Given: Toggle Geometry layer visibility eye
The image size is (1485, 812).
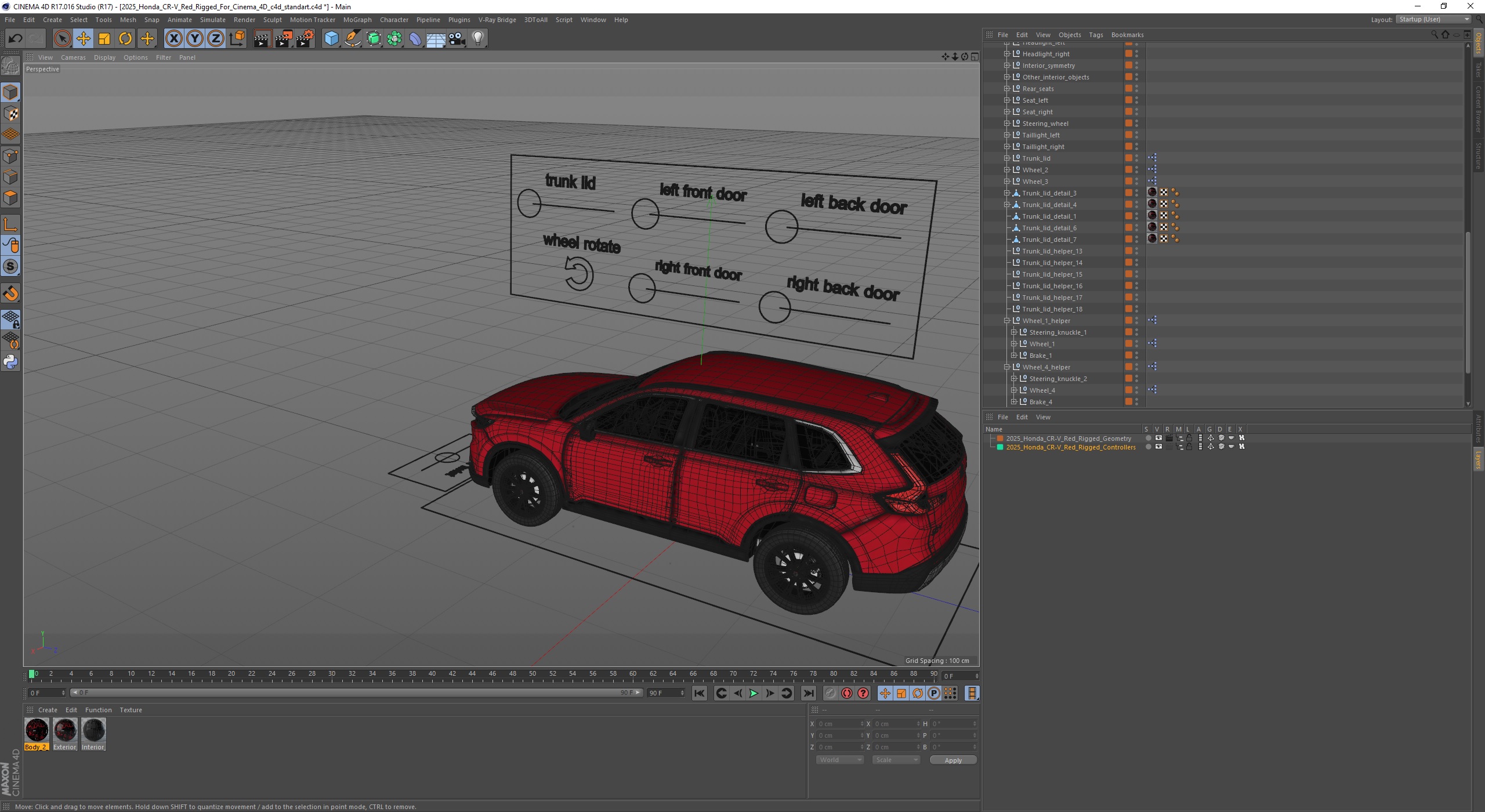Looking at the screenshot, I should 1158,438.
